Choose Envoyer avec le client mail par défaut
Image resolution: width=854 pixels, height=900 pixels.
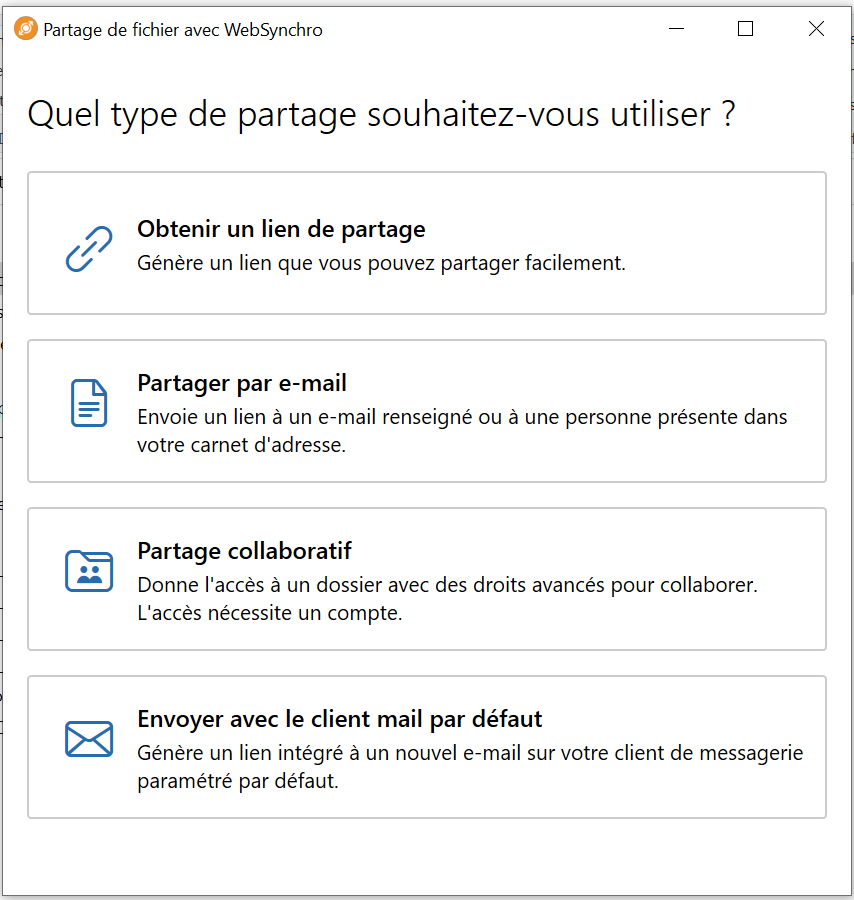340,719
